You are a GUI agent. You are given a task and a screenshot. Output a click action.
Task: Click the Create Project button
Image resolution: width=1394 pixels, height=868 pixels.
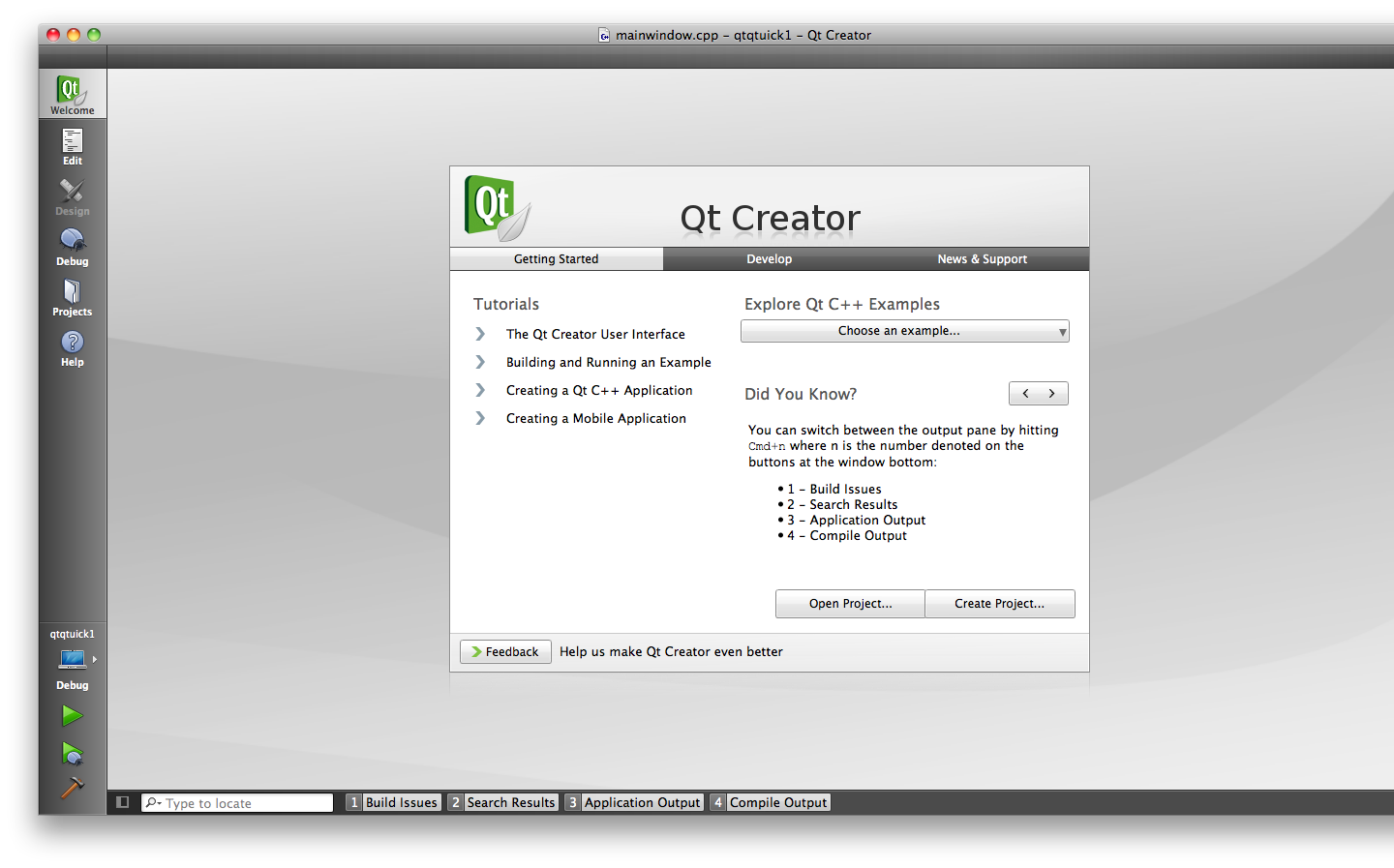coord(1000,604)
